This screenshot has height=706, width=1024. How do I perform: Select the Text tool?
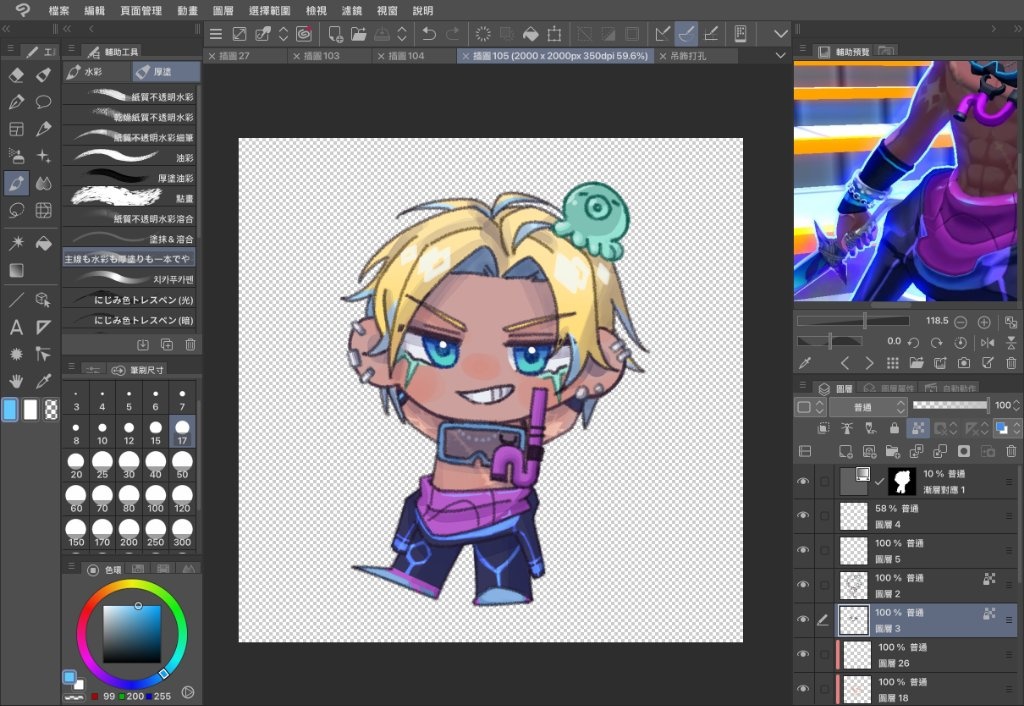pyautogui.click(x=16, y=327)
